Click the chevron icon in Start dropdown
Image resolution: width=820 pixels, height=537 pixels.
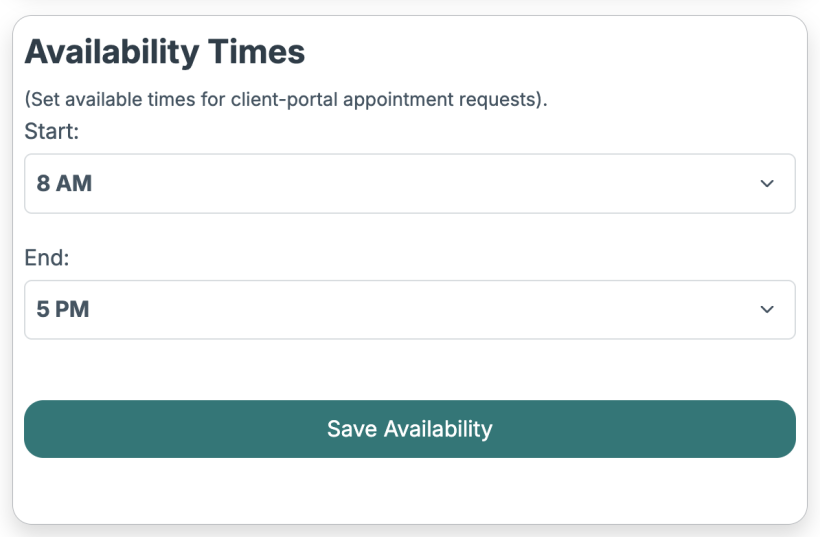(x=767, y=184)
